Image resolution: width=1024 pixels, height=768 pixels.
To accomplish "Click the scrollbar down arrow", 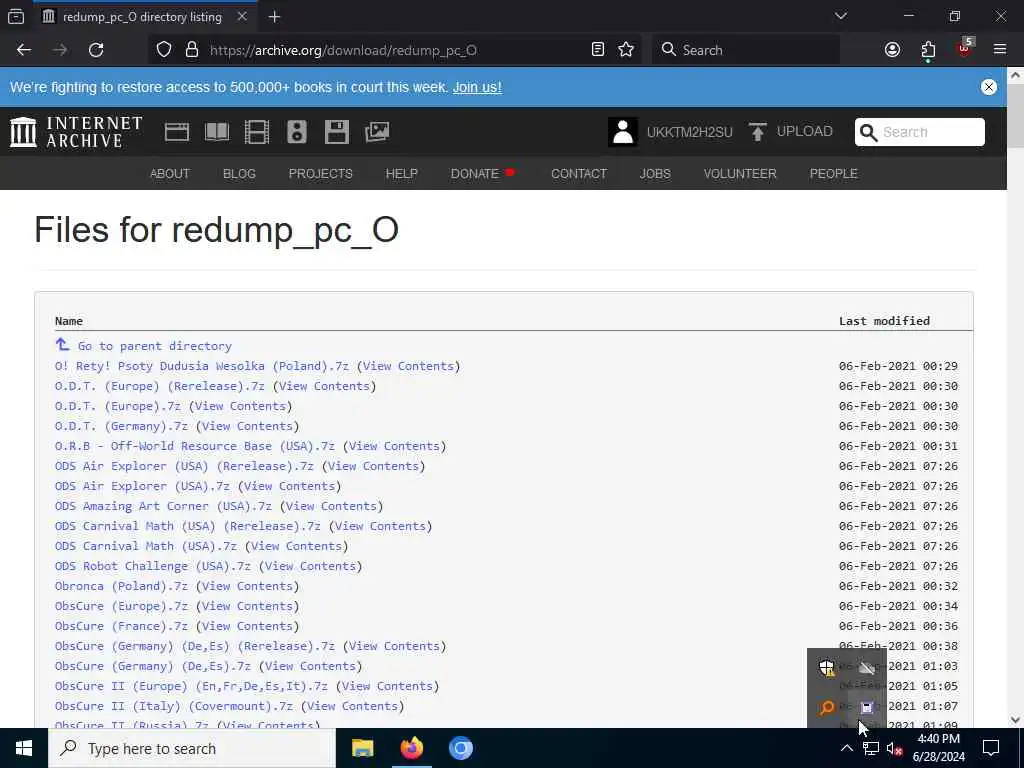I will (x=1016, y=720).
